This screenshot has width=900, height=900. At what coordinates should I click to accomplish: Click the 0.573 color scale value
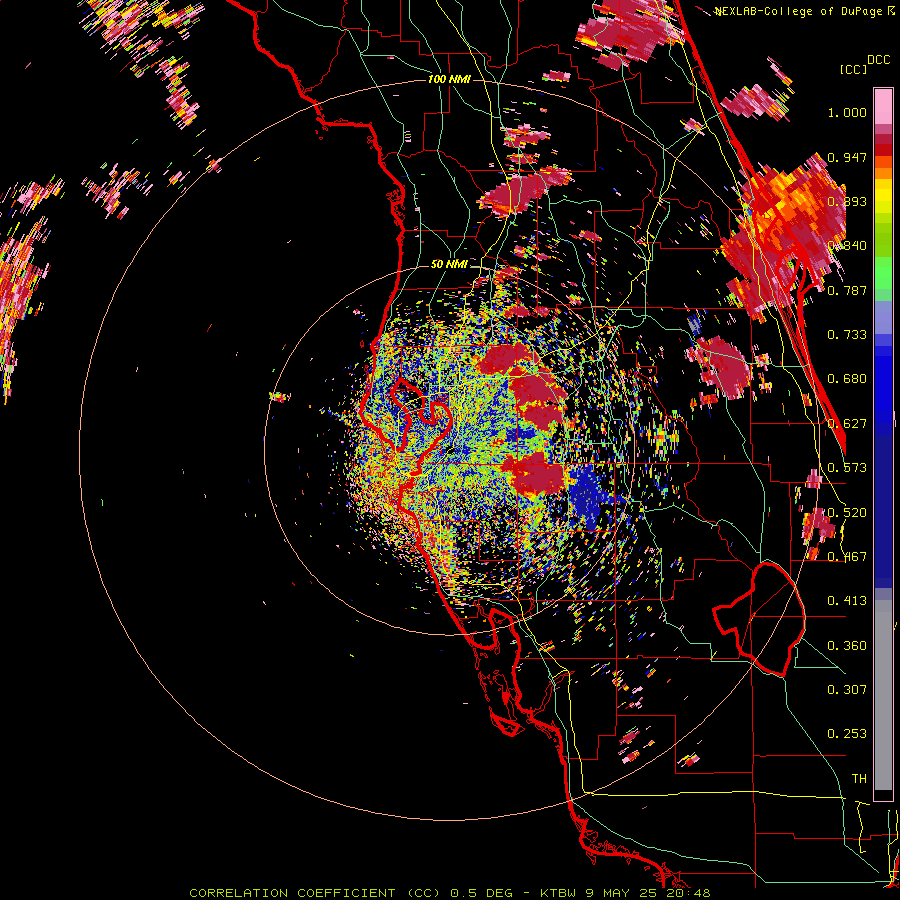847,468
